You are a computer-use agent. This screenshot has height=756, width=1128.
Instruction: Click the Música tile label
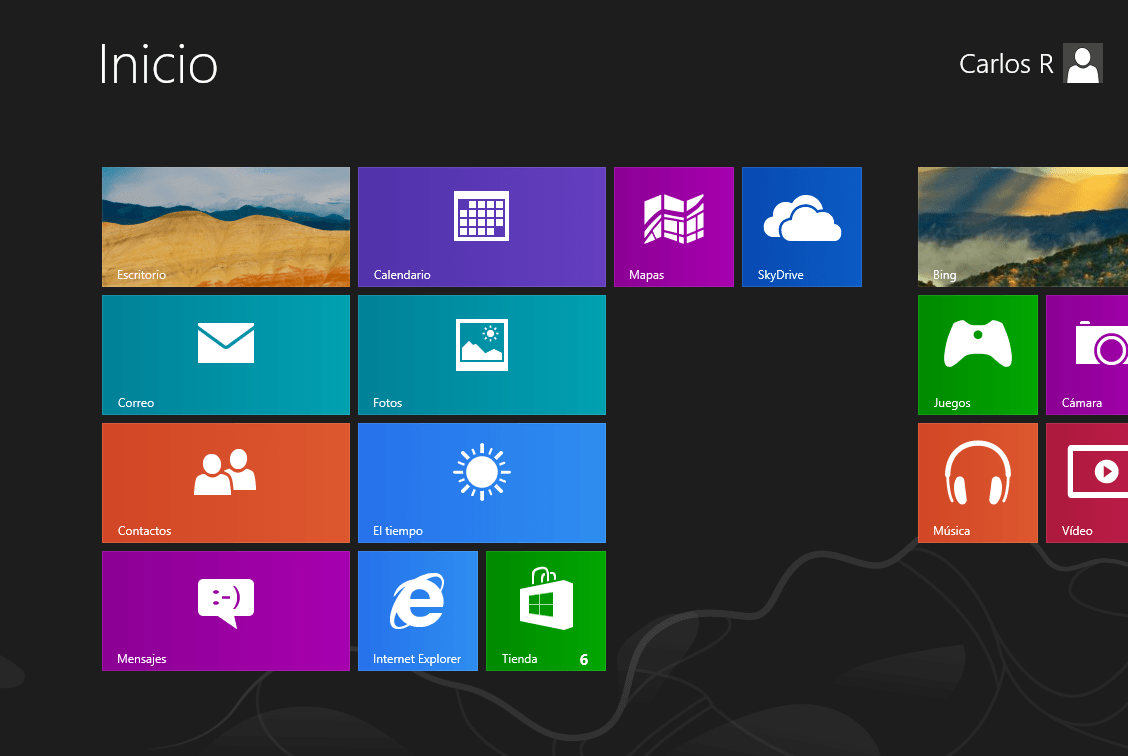(x=952, y=531)
